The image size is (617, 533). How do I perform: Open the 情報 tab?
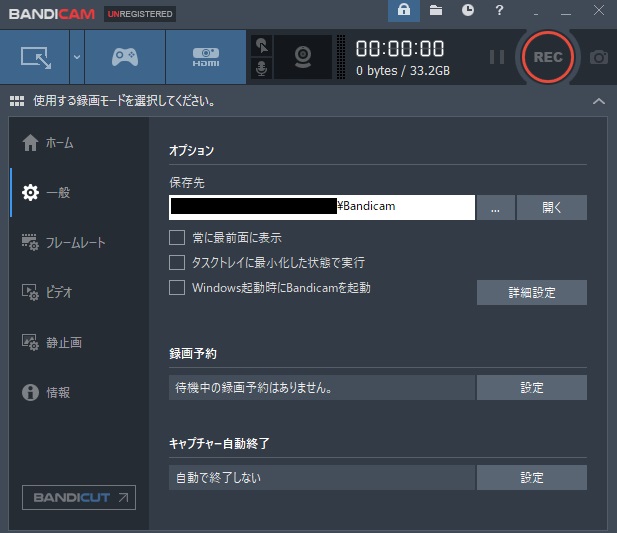(79, 392)
